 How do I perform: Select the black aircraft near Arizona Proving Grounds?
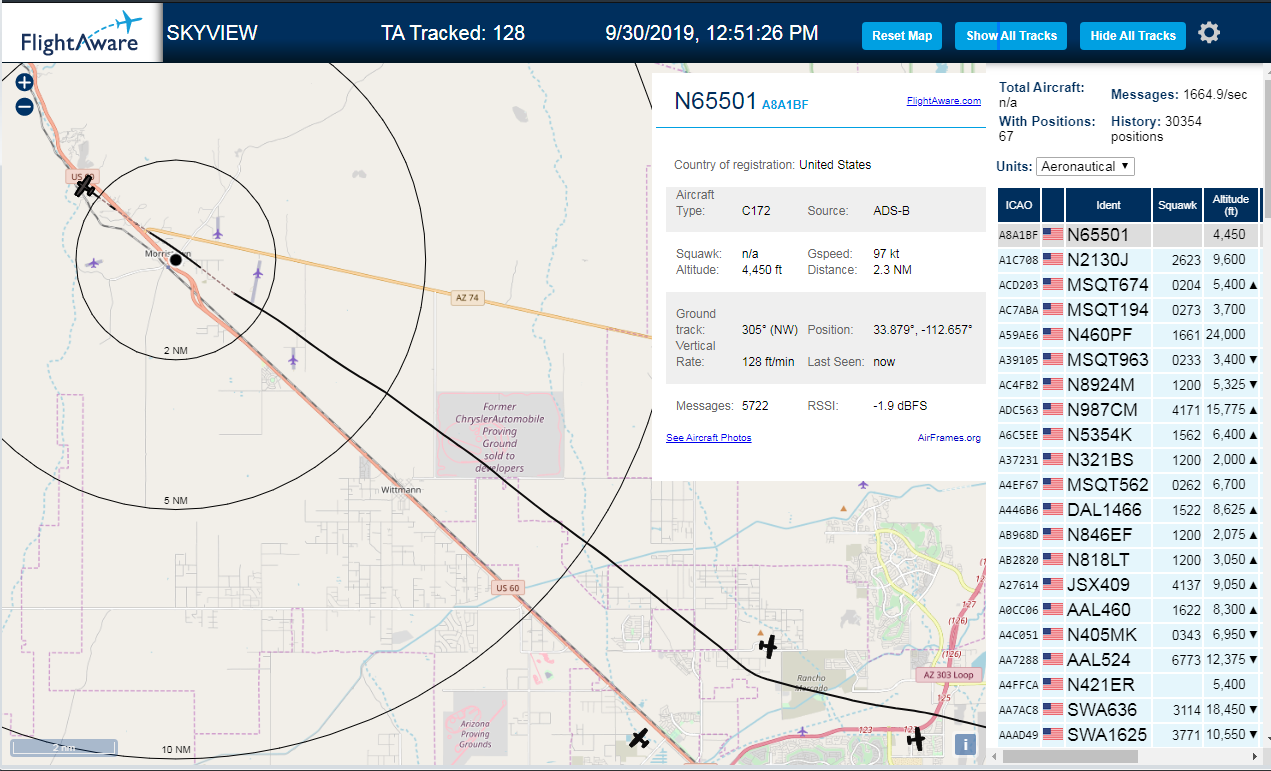pyautogui.click(x=639, y=739)
